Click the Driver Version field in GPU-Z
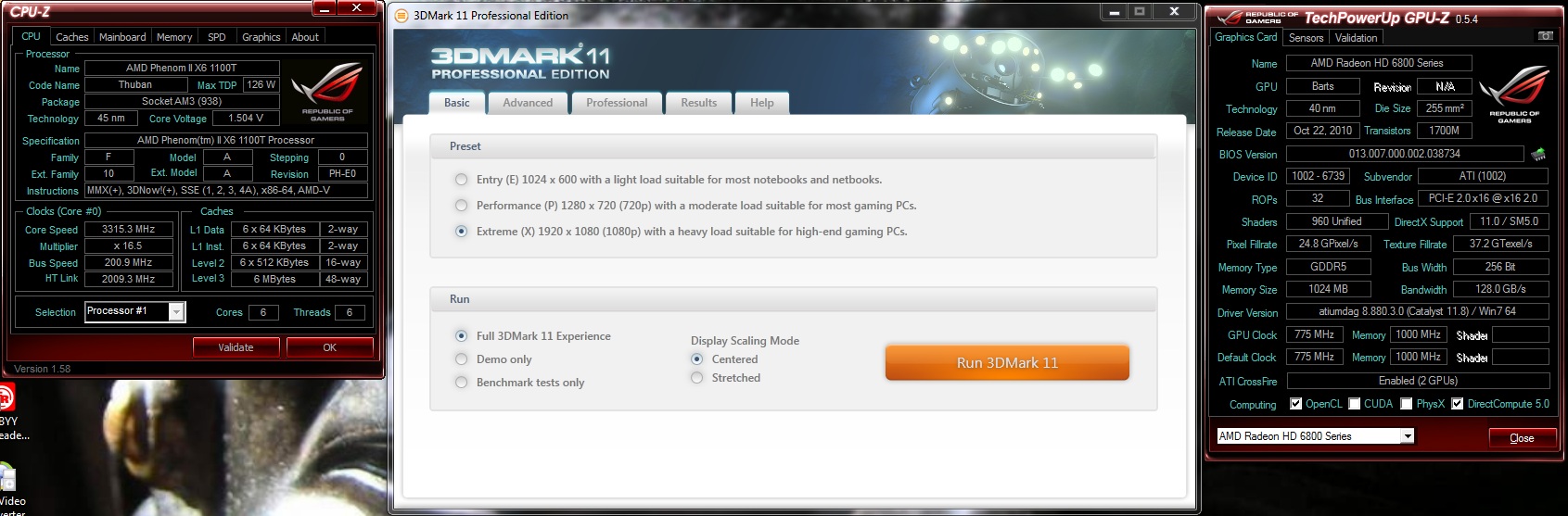 pyautogui.click(x=1418, y=312)
